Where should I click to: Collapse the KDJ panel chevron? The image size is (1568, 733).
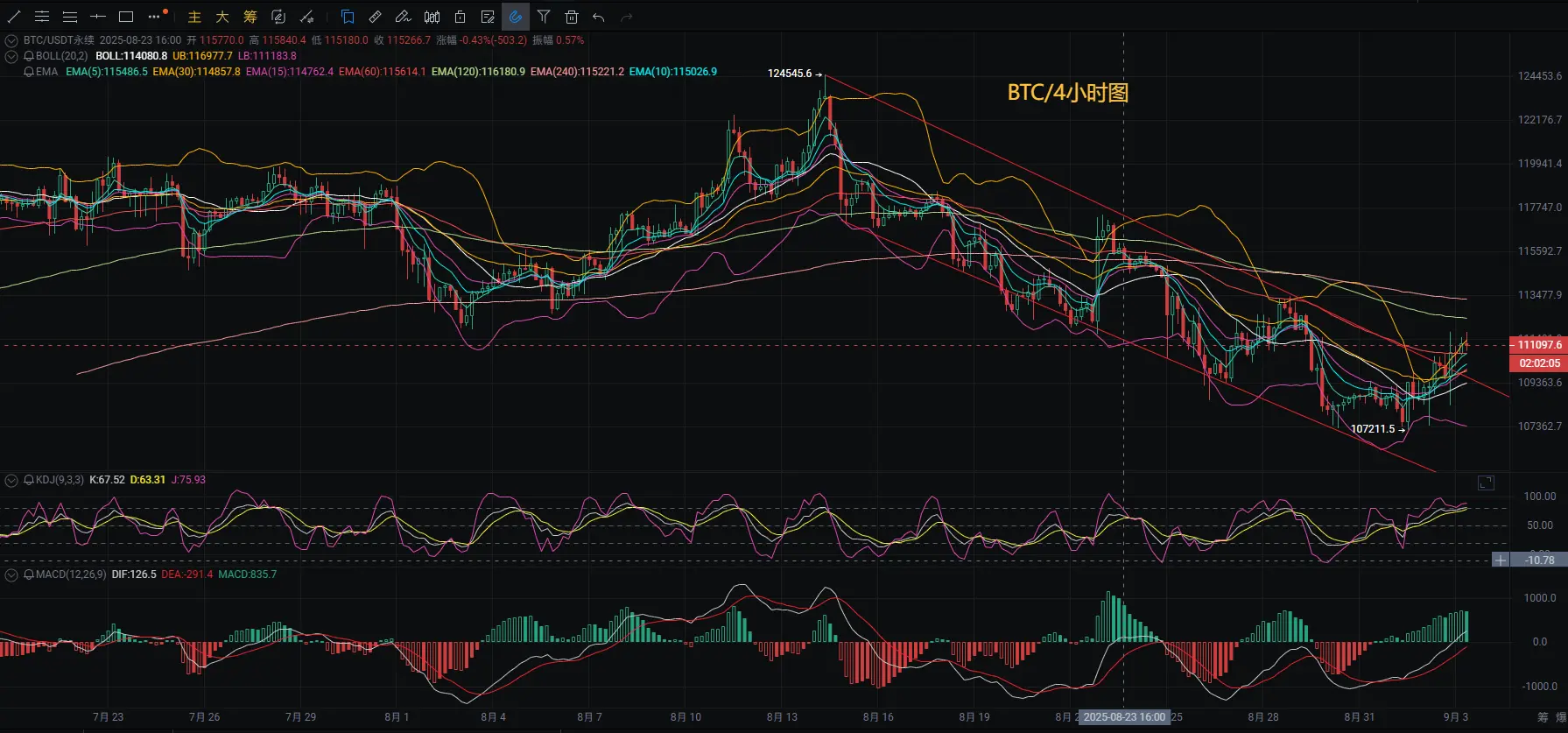(11, 480)
